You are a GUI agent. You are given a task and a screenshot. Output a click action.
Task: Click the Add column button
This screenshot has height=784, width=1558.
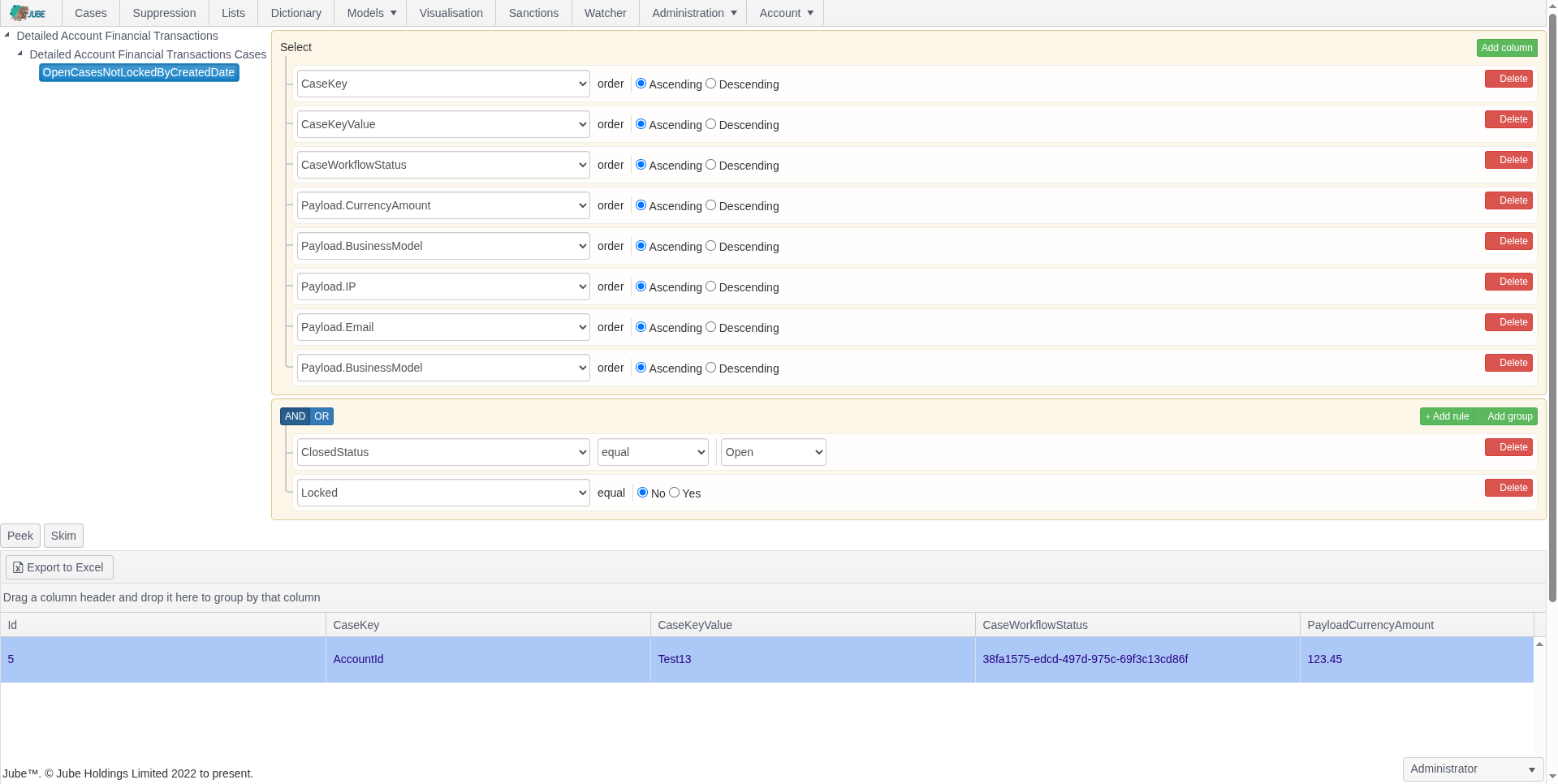tap(1507, 47)
